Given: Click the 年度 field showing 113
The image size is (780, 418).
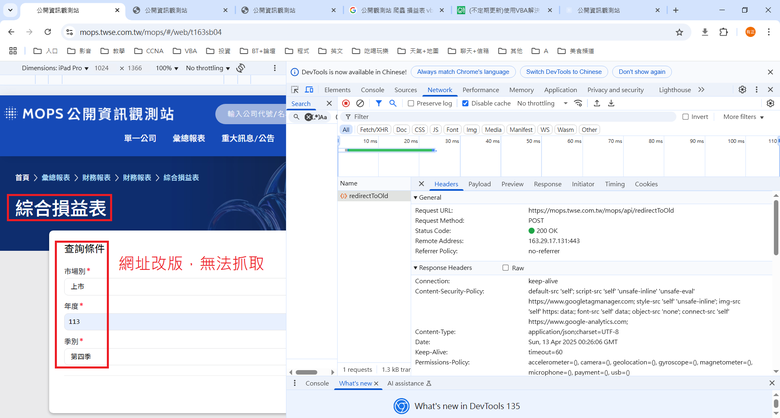Looking at the screenshot, I should click(x=175, y=322).
